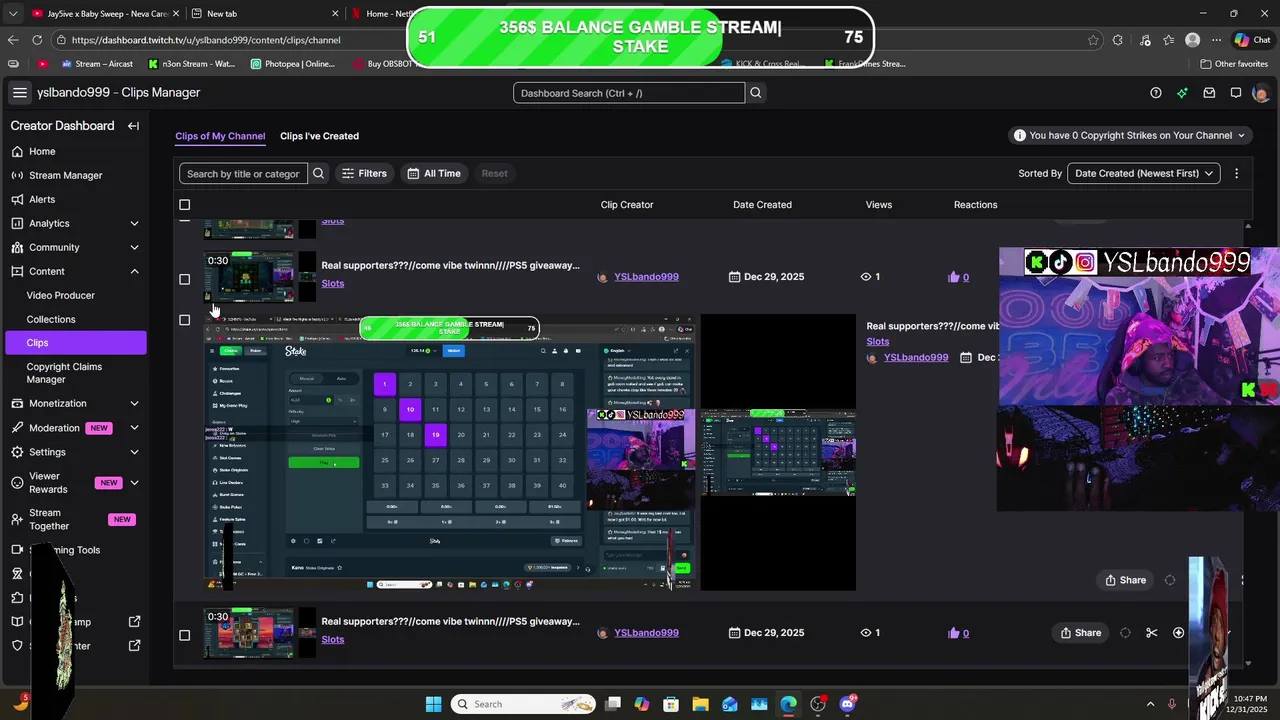Open the help question mark icon
The height and width of the screenshot is (720, 1280).
[1156, 93]
